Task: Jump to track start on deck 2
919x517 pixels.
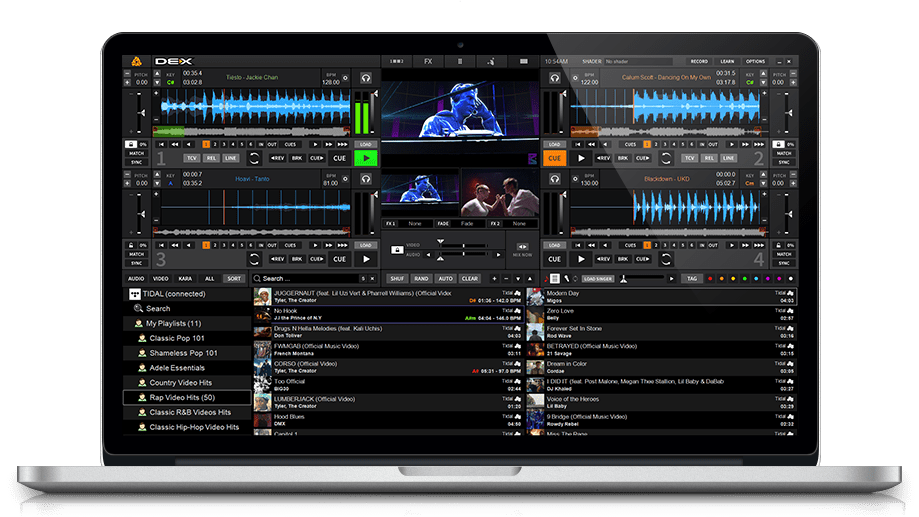Action: pos(578,144)
